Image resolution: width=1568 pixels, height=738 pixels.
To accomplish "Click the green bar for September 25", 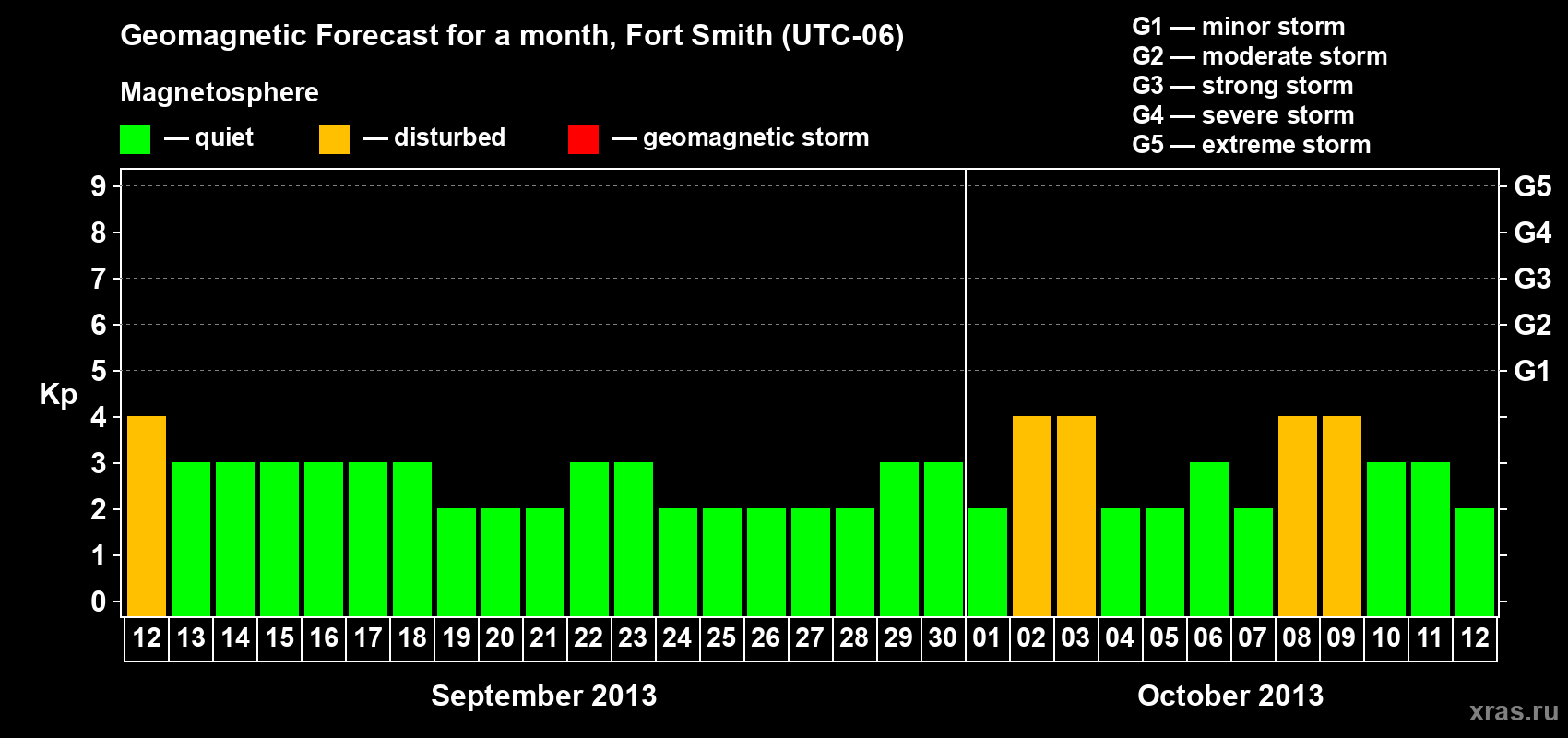I will point(722,563).
